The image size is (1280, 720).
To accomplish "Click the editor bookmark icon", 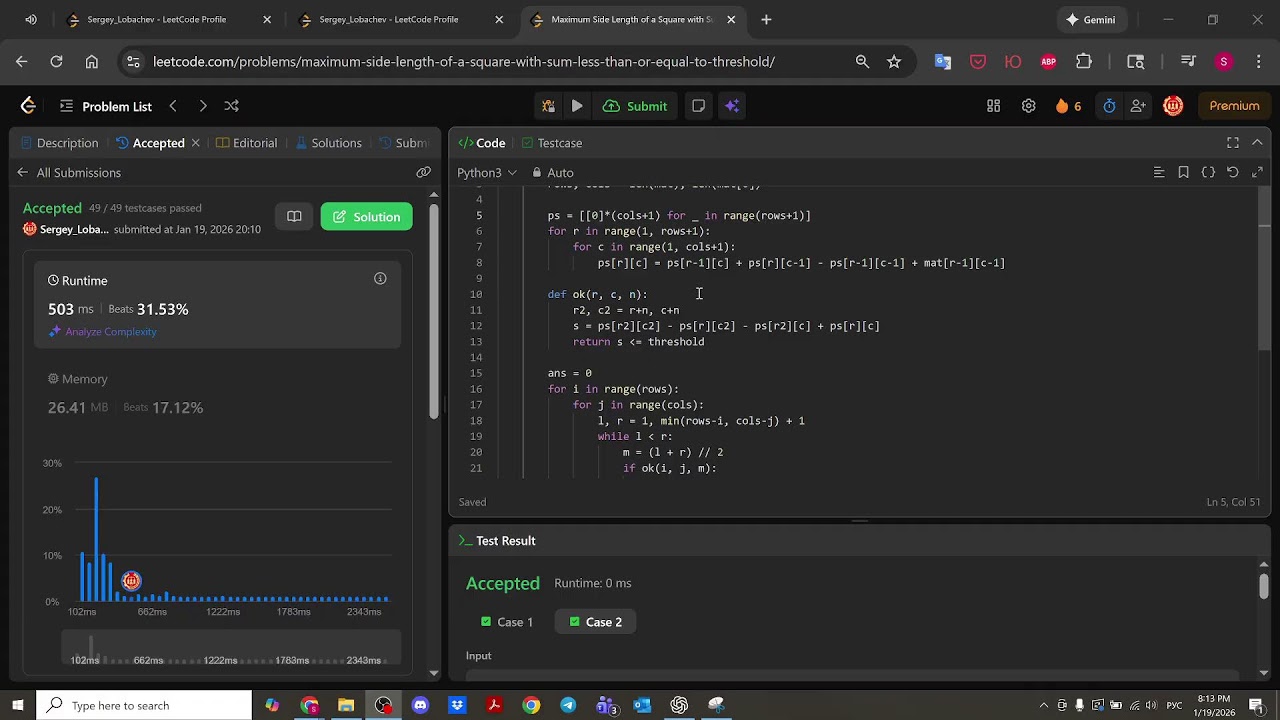I will tap(1183, 173).
